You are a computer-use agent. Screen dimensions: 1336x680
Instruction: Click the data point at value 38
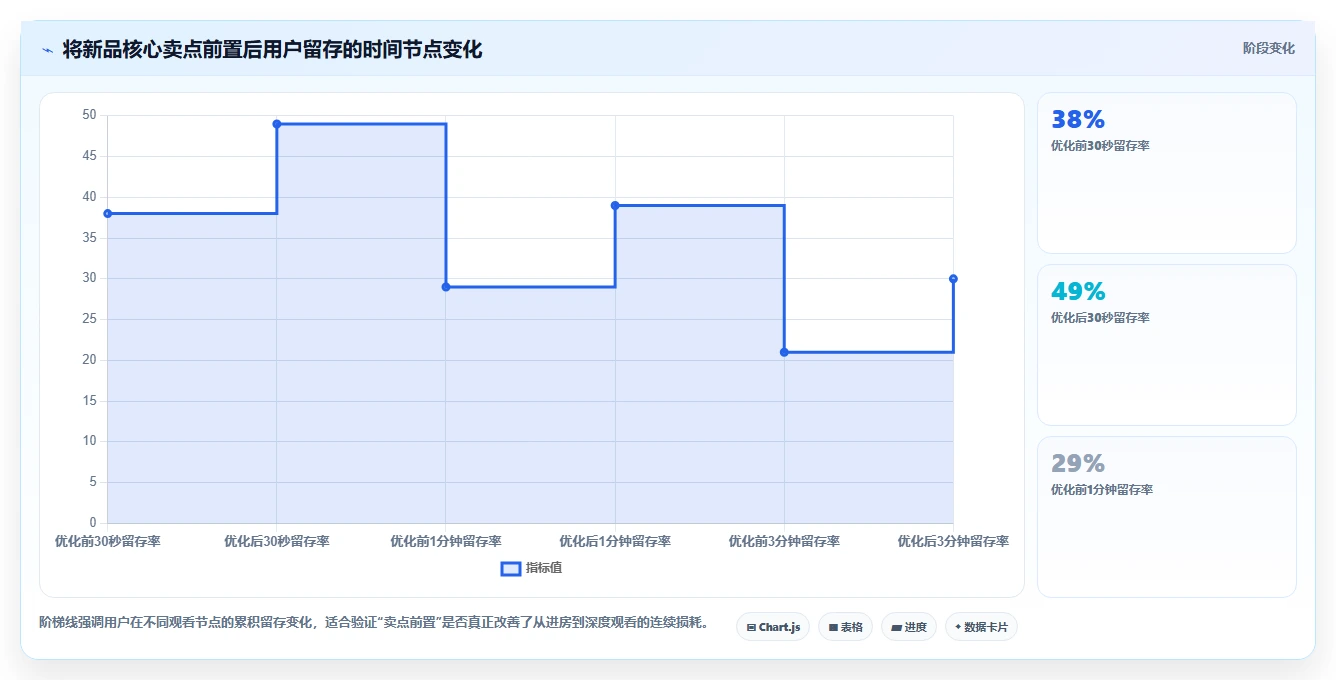click(x=108, y=213)
